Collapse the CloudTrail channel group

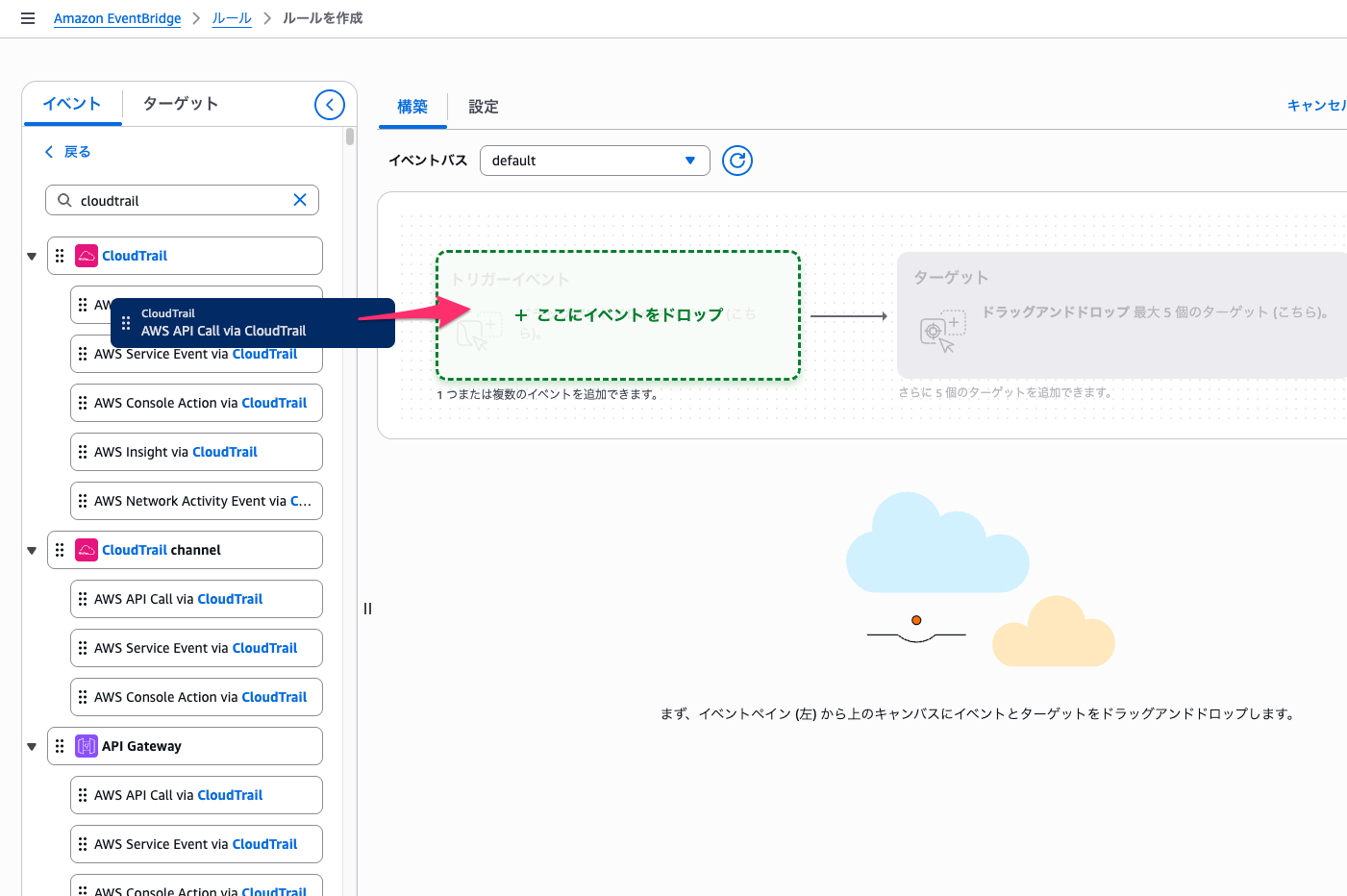click(32, 551)
